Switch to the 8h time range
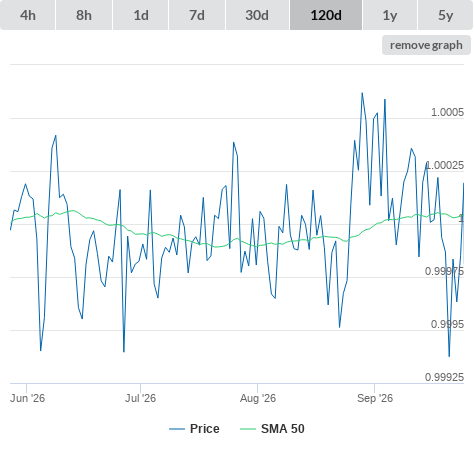The height and width of the screenshot is (455, 474). click(84, 15)
